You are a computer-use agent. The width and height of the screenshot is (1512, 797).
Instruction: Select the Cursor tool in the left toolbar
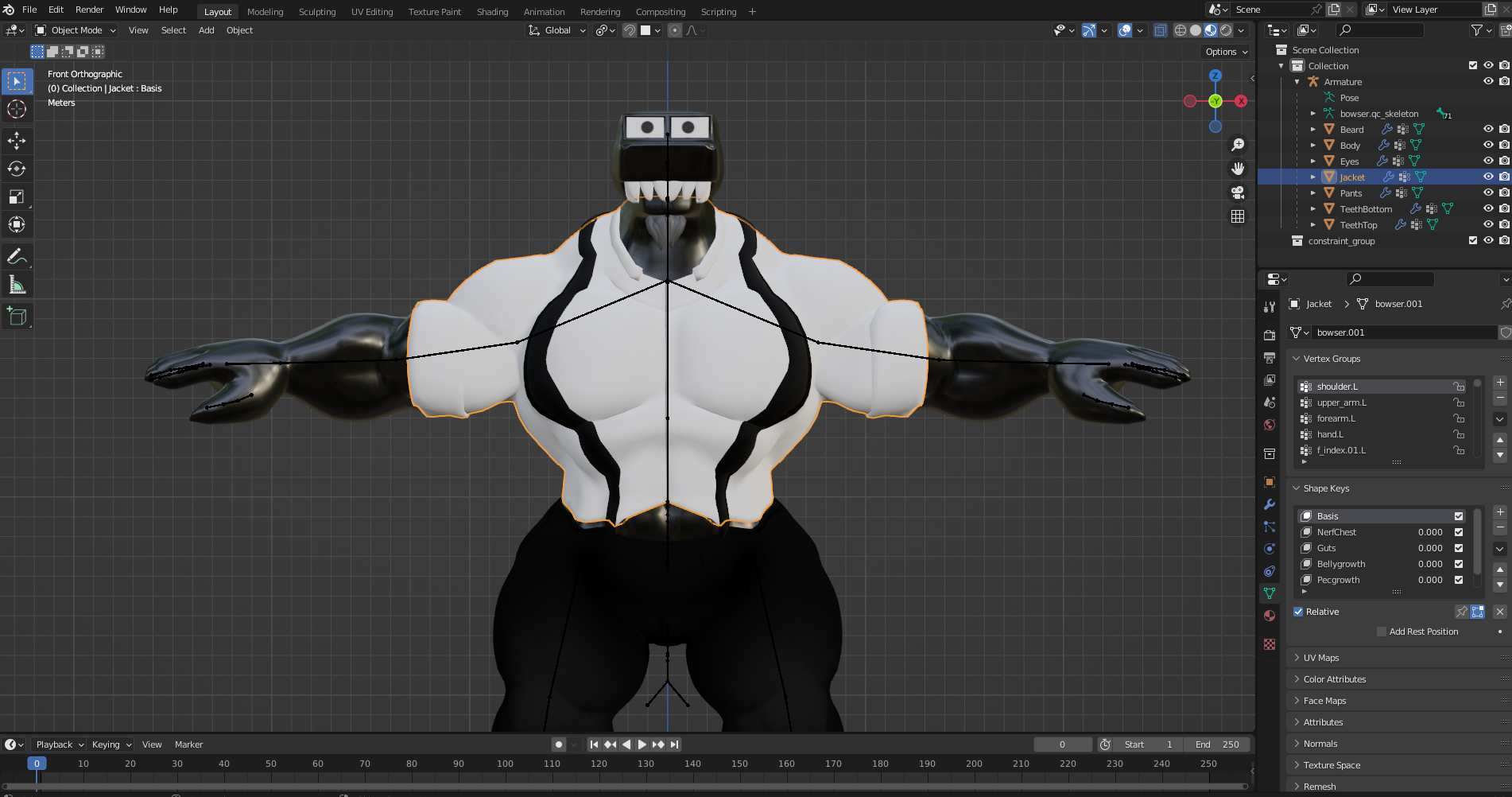[17, 110]
